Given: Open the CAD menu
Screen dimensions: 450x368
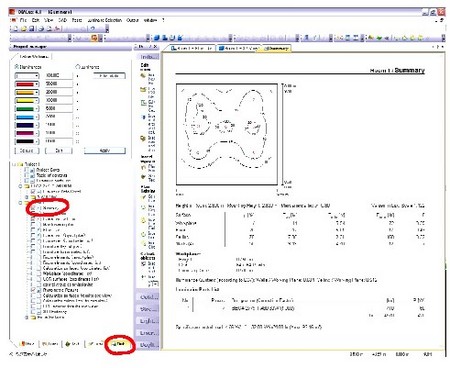Looking at the screenshot, I should 63,20.
